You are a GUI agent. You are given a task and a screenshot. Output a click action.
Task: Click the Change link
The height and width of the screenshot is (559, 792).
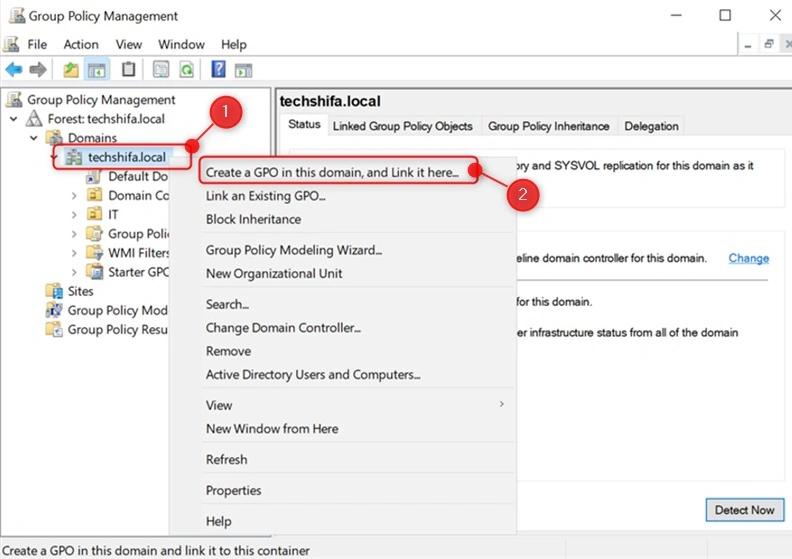pyautogui.click(x=749, y=258)
